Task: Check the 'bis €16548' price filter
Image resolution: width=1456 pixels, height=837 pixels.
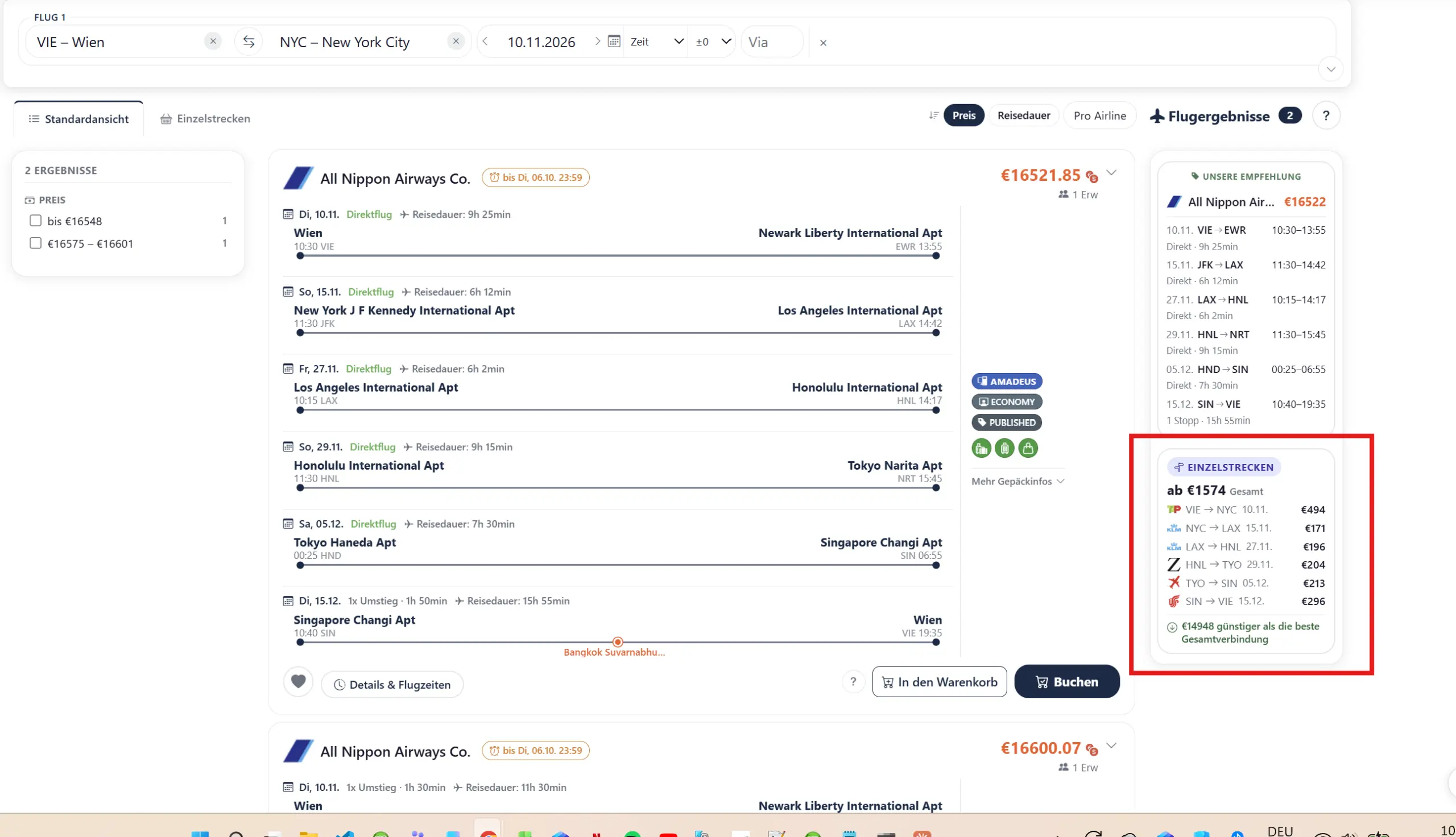Action: click(x=36, y=221)
